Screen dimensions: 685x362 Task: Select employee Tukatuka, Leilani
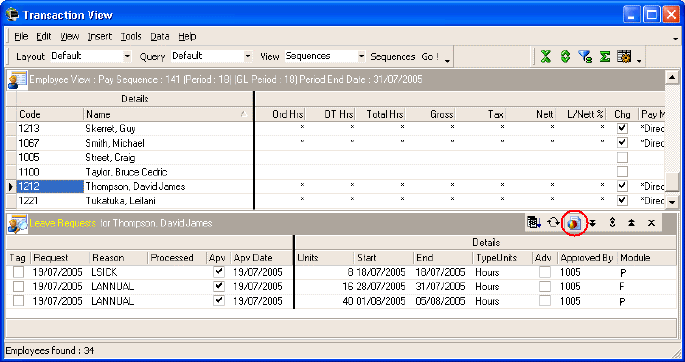click(x=120, y=201)
